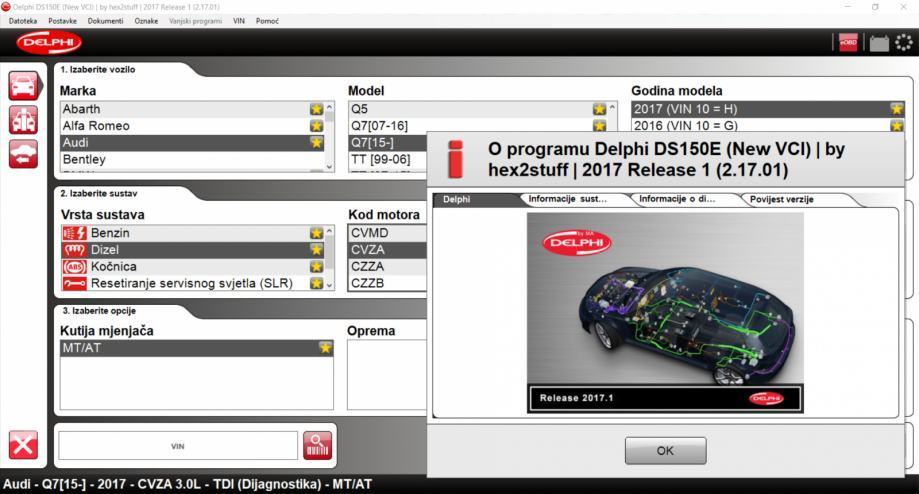Viewport: 919px width, 494px height.
Task: Select TT [99-06] in Model list
Action: (388, 159)
